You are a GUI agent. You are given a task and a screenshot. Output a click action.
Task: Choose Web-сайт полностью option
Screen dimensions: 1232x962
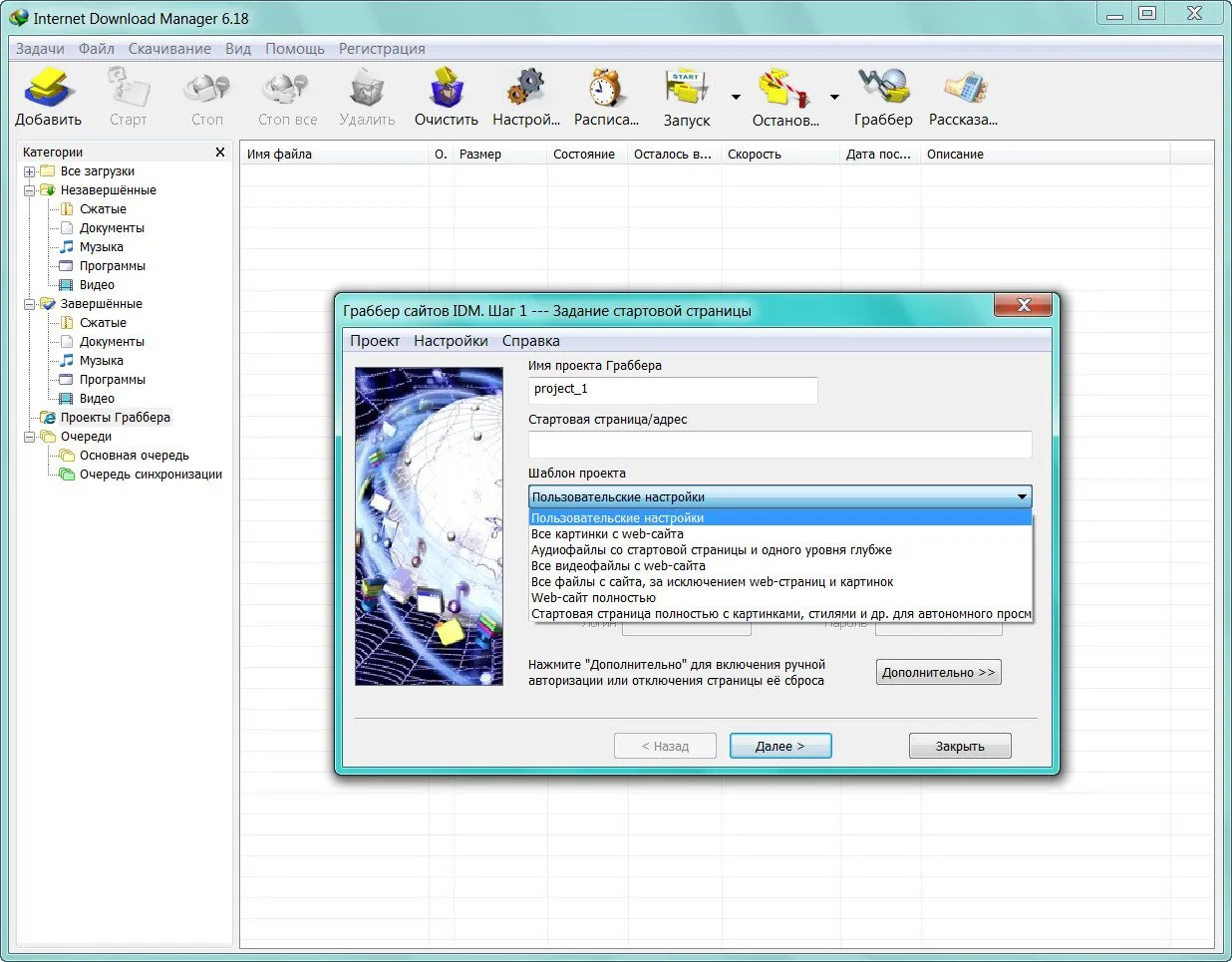[x=780, y=598]
